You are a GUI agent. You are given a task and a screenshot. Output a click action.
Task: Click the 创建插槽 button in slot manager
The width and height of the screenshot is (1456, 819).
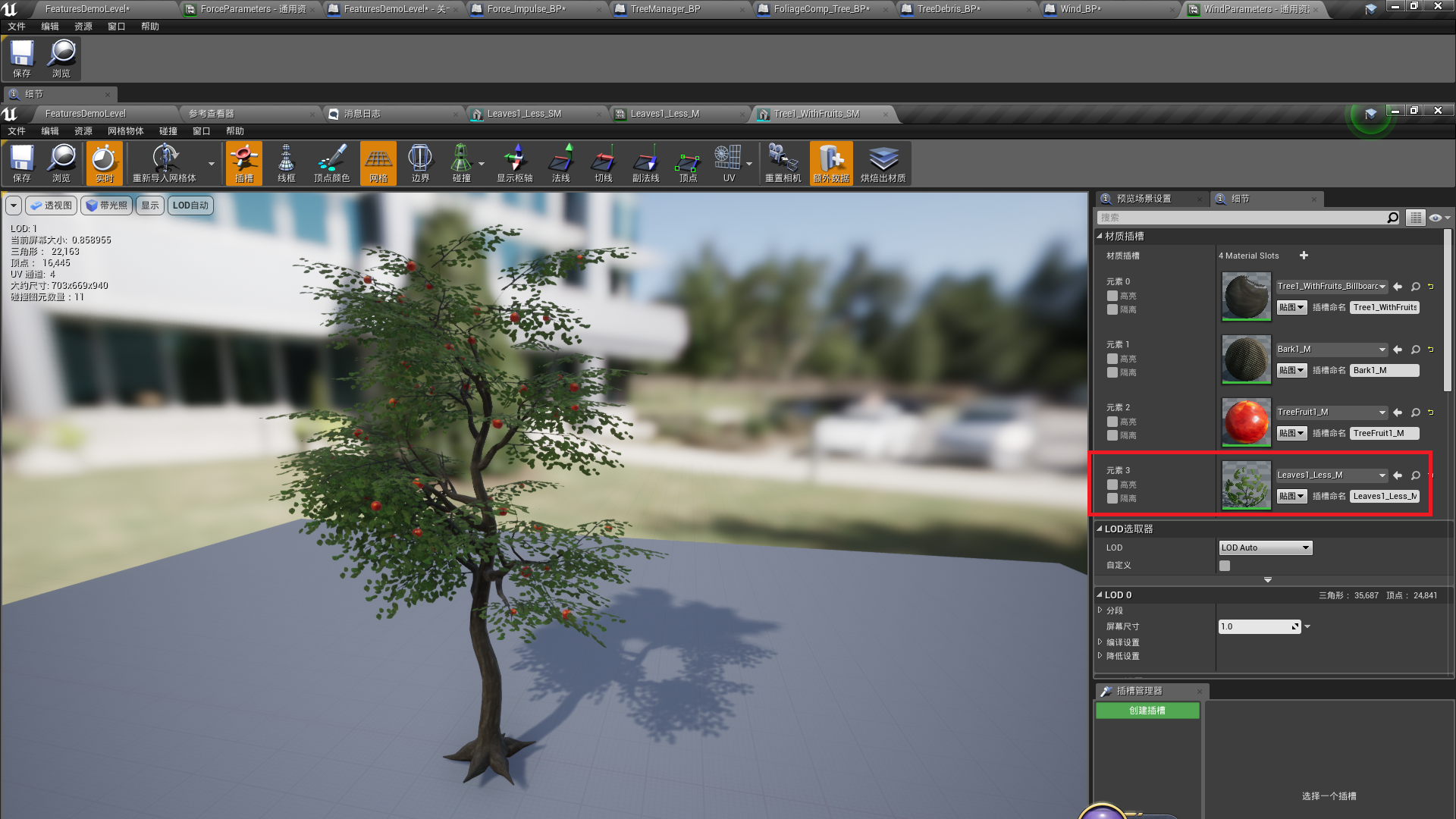(x=1147, y=711)
